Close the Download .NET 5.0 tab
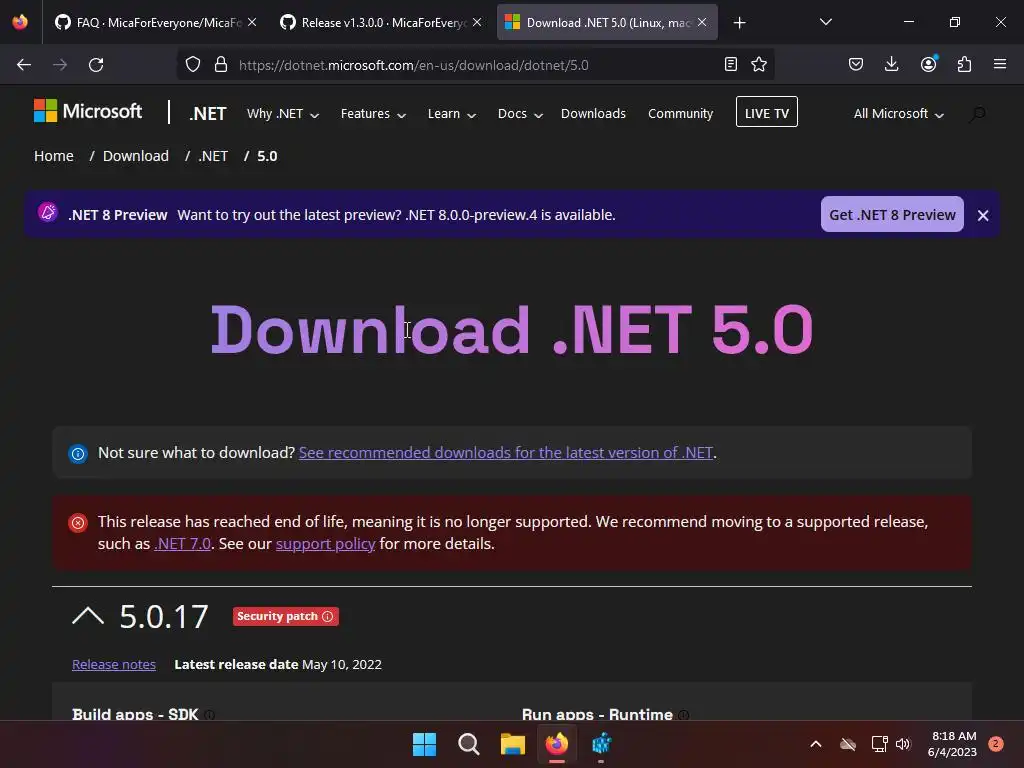This screenshot has height=768, width=1024. tap(702, 22)
